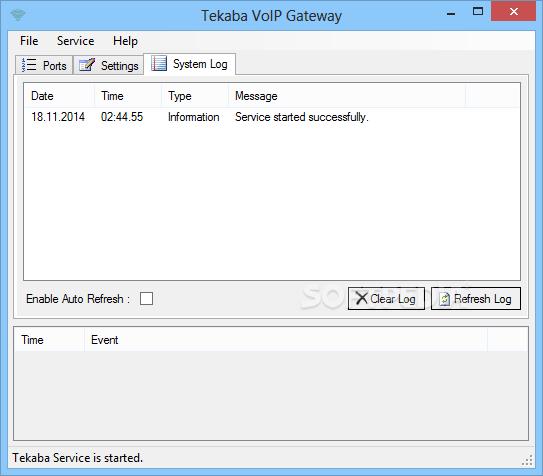Open the Service menu
Image resolution: width=543 pixels, height=476 pixels.
75,41
